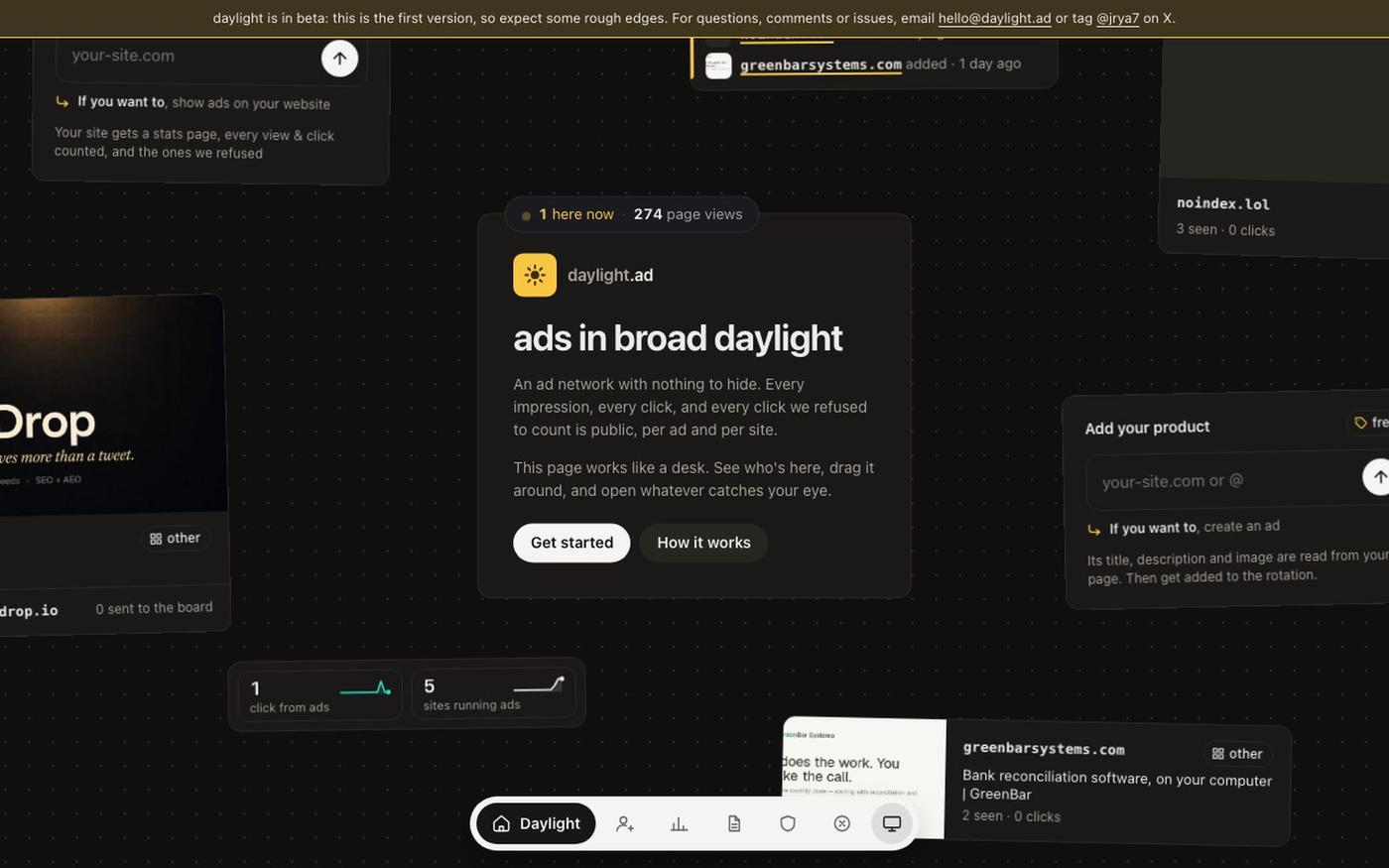The height and width of the screenshot is (868, 1389).
Task: Click '0 sent to the board' text
Action: coord(154,608)
